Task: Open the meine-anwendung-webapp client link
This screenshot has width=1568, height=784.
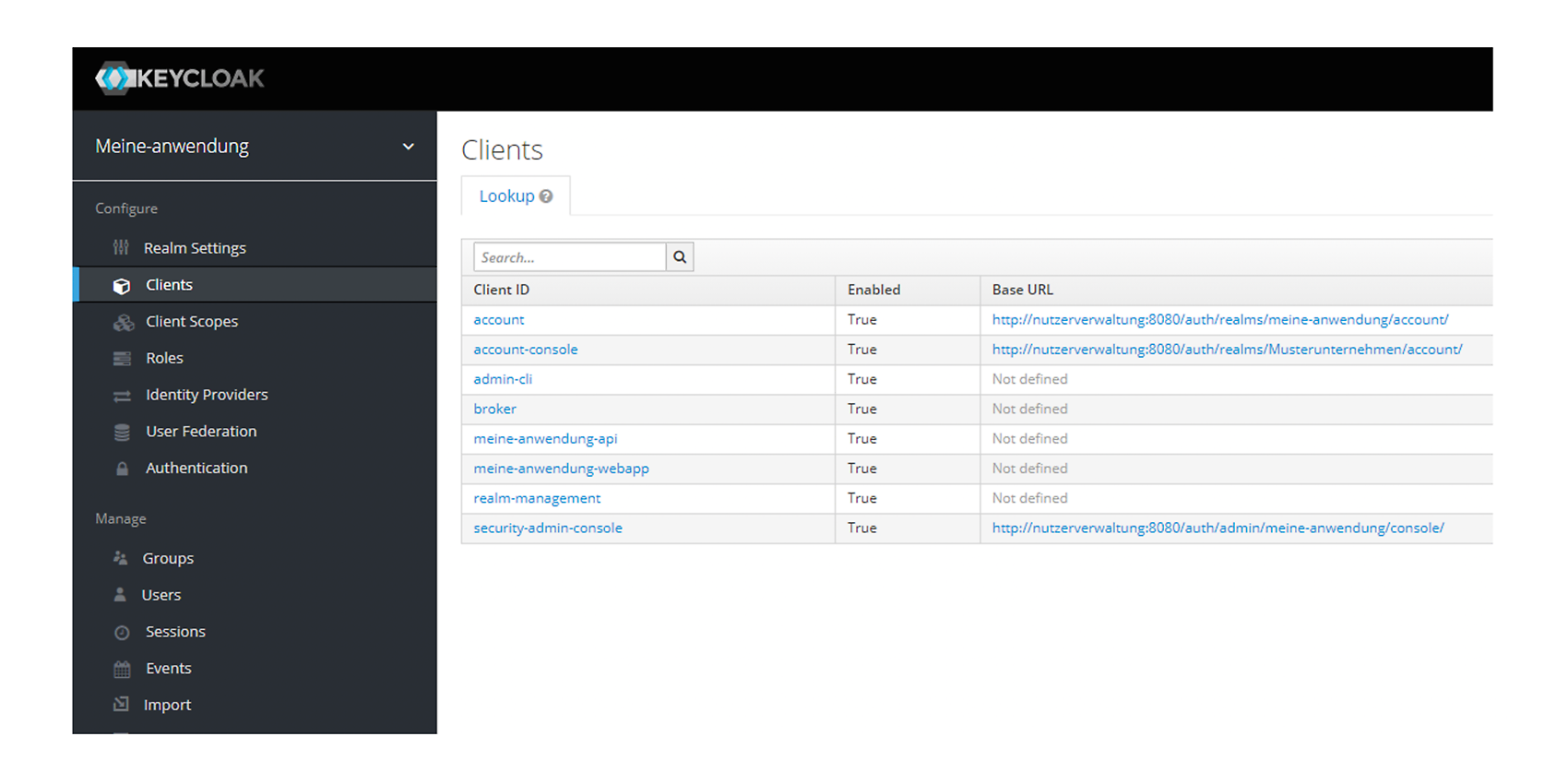Action: click(561, 469)
